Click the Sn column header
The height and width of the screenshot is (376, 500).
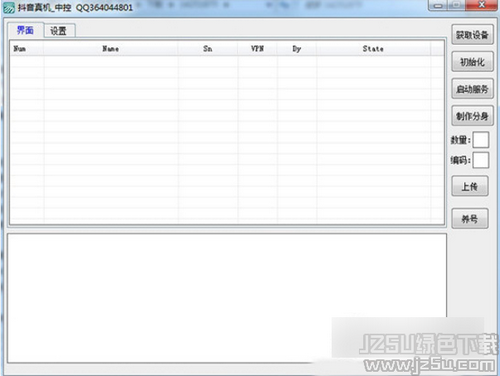(208, 49)
